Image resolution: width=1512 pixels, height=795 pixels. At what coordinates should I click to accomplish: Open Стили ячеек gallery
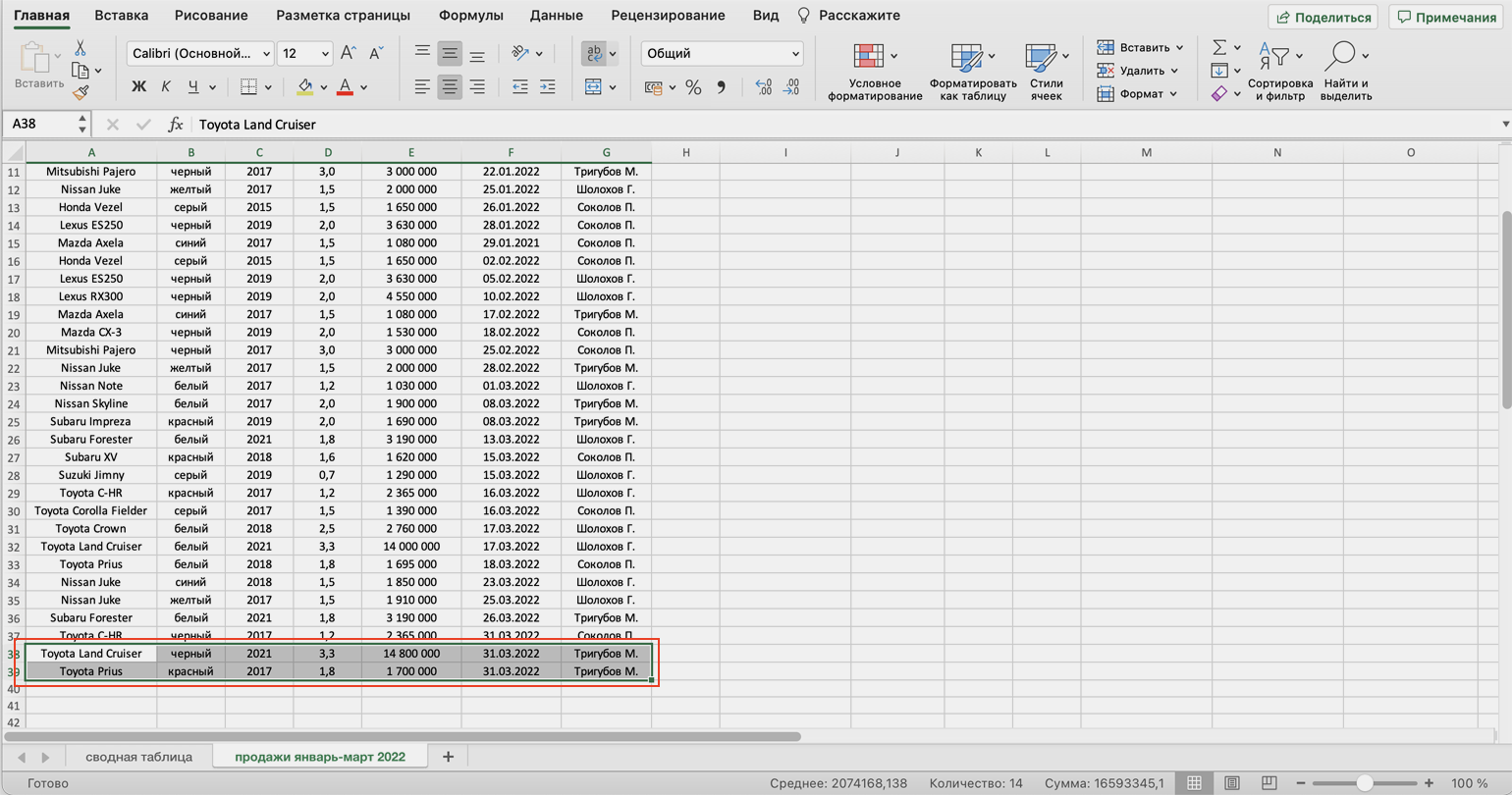tap(1047, 72)
